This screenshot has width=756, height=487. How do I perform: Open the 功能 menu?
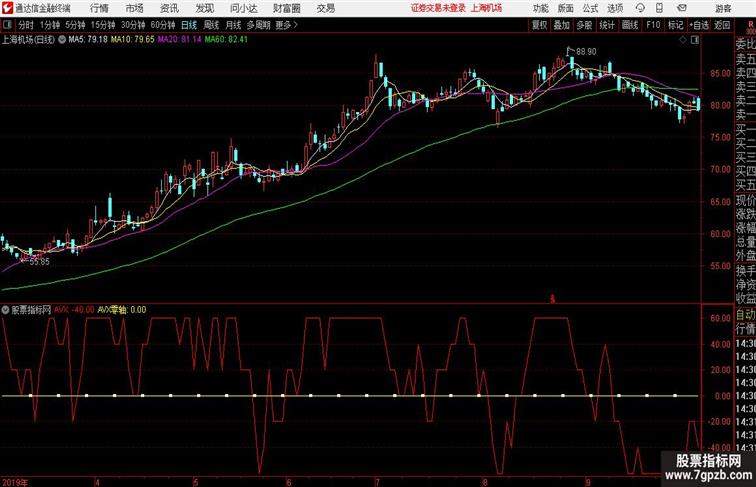(540, 8)
